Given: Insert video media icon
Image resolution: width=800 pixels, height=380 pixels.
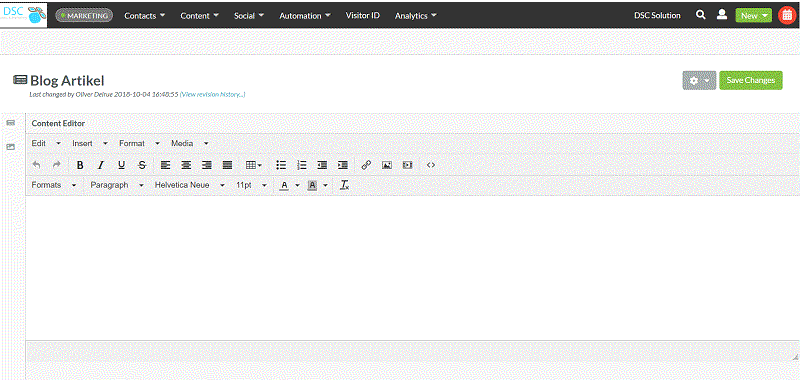Looking at the screenshot, I should [x=407, y=165].
